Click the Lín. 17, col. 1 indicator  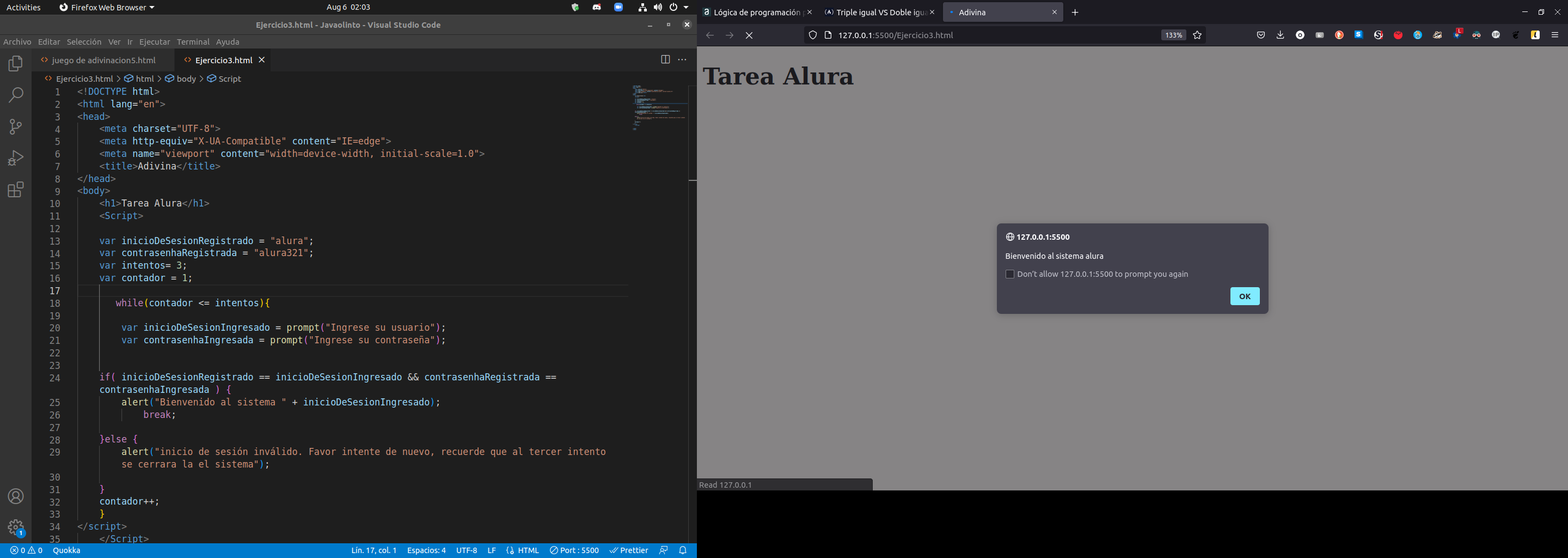pos(373,551)
